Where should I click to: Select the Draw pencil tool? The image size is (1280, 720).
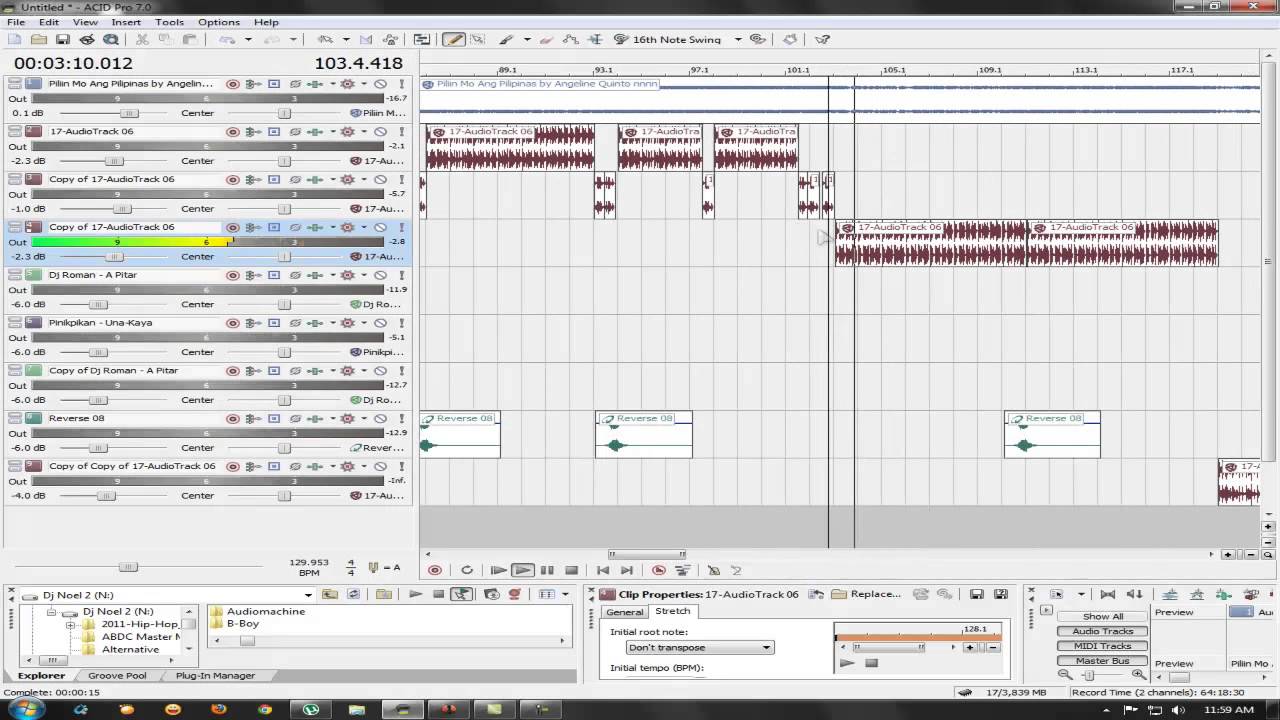pyautogui.click(x=453, y=40)
